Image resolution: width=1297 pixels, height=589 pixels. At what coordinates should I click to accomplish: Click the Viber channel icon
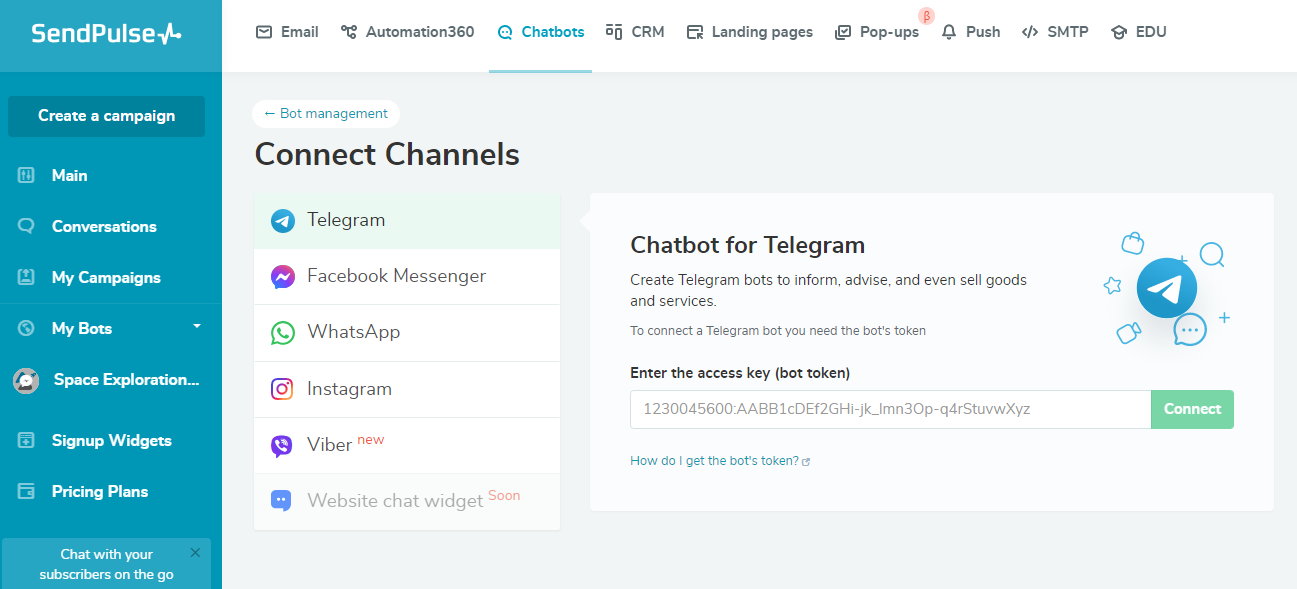click(283, 446)
